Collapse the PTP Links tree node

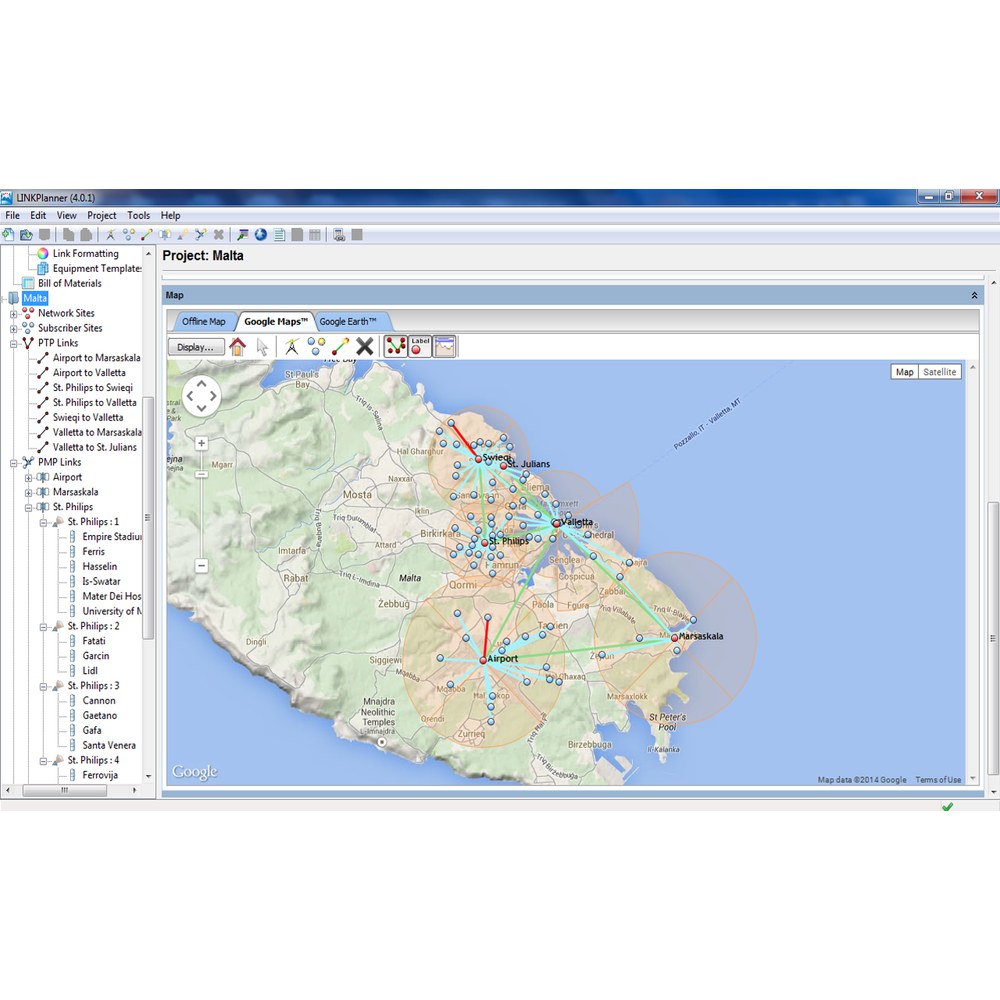click(13, 344)
